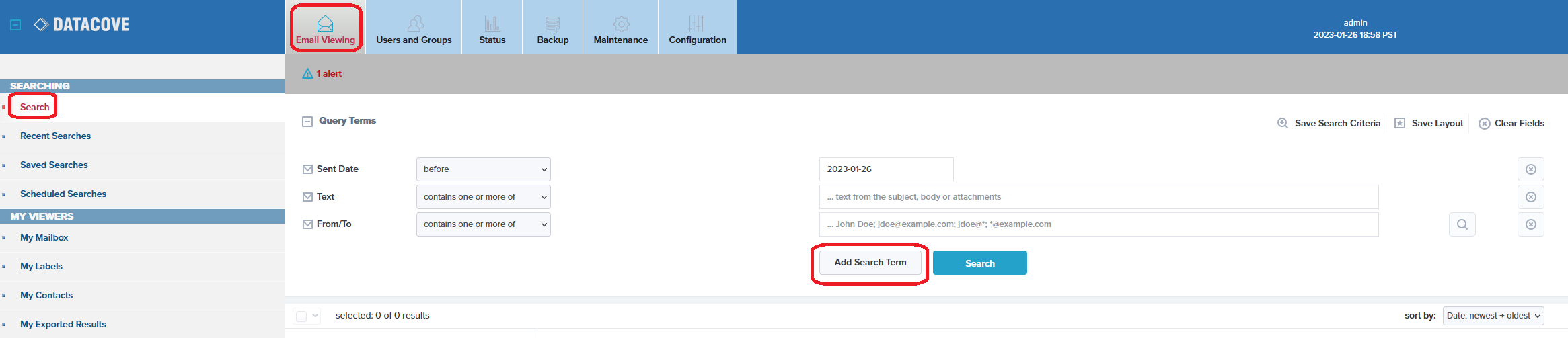Click the Save Layout star icon
Screen dimensions: 1568x338
(1400, 123)
